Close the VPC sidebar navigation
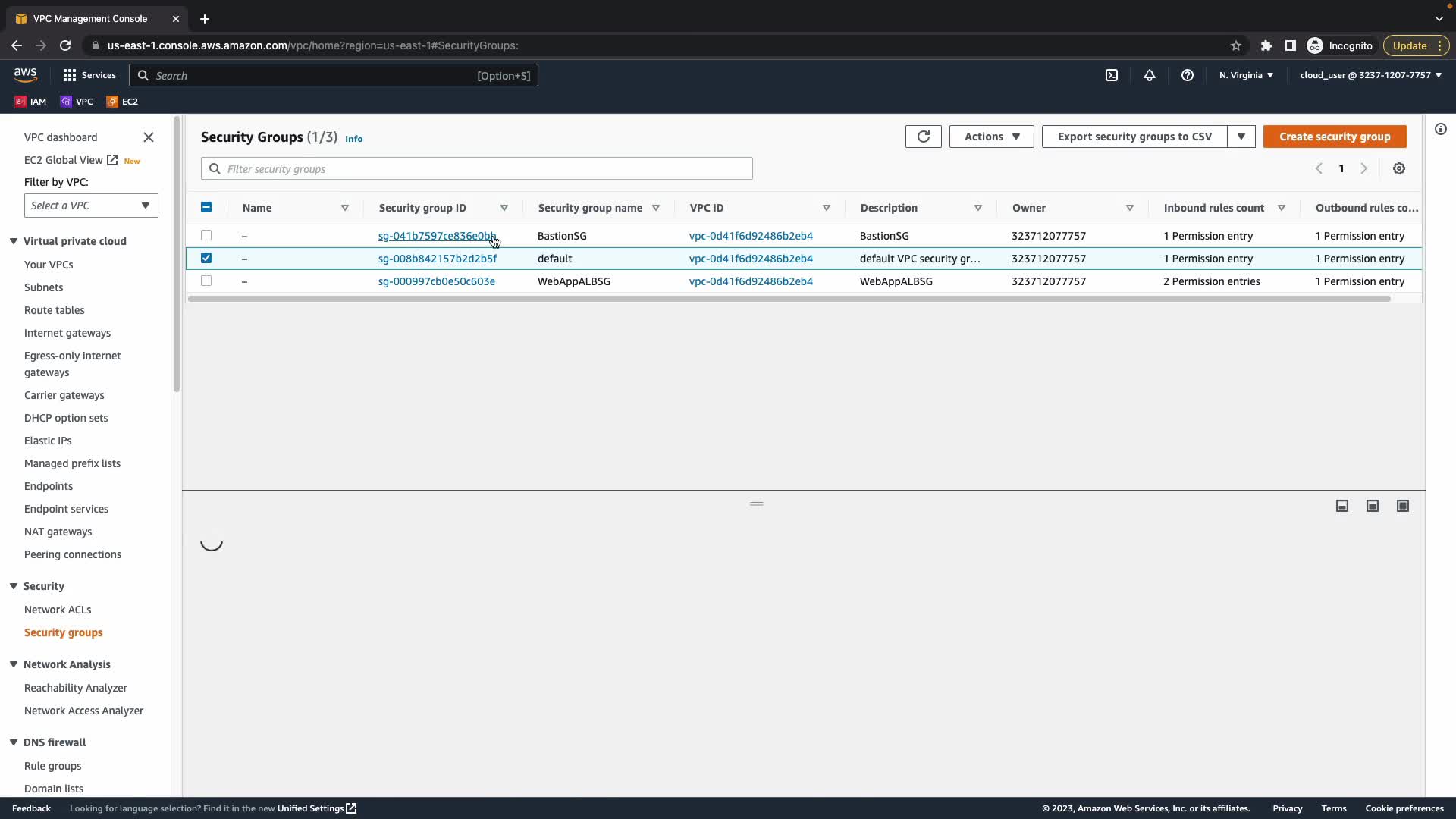Viewport: 1456px width, 819px height. [149, 137]
